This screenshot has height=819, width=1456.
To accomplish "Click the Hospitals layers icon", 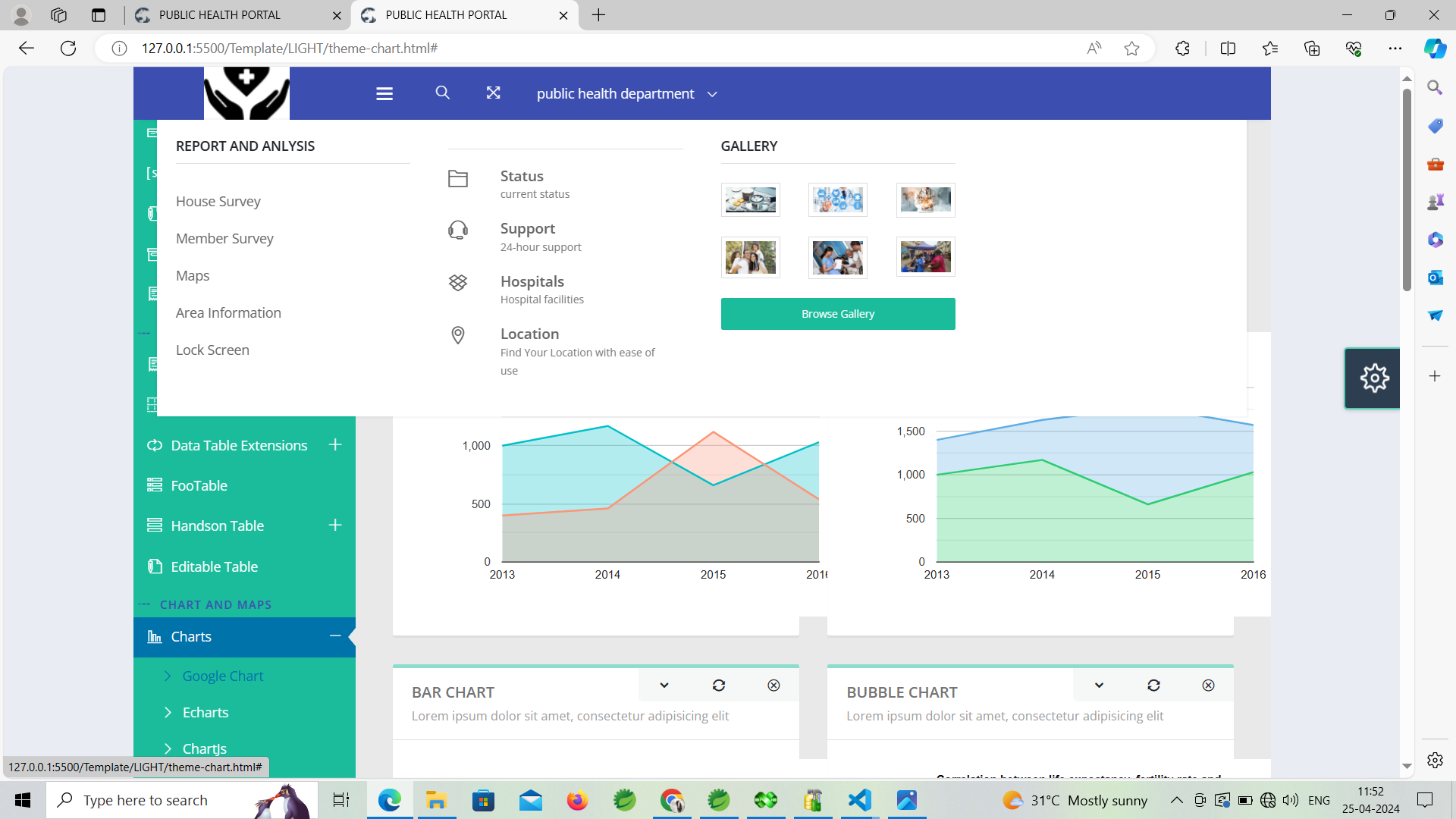I will tap(458, 283).
